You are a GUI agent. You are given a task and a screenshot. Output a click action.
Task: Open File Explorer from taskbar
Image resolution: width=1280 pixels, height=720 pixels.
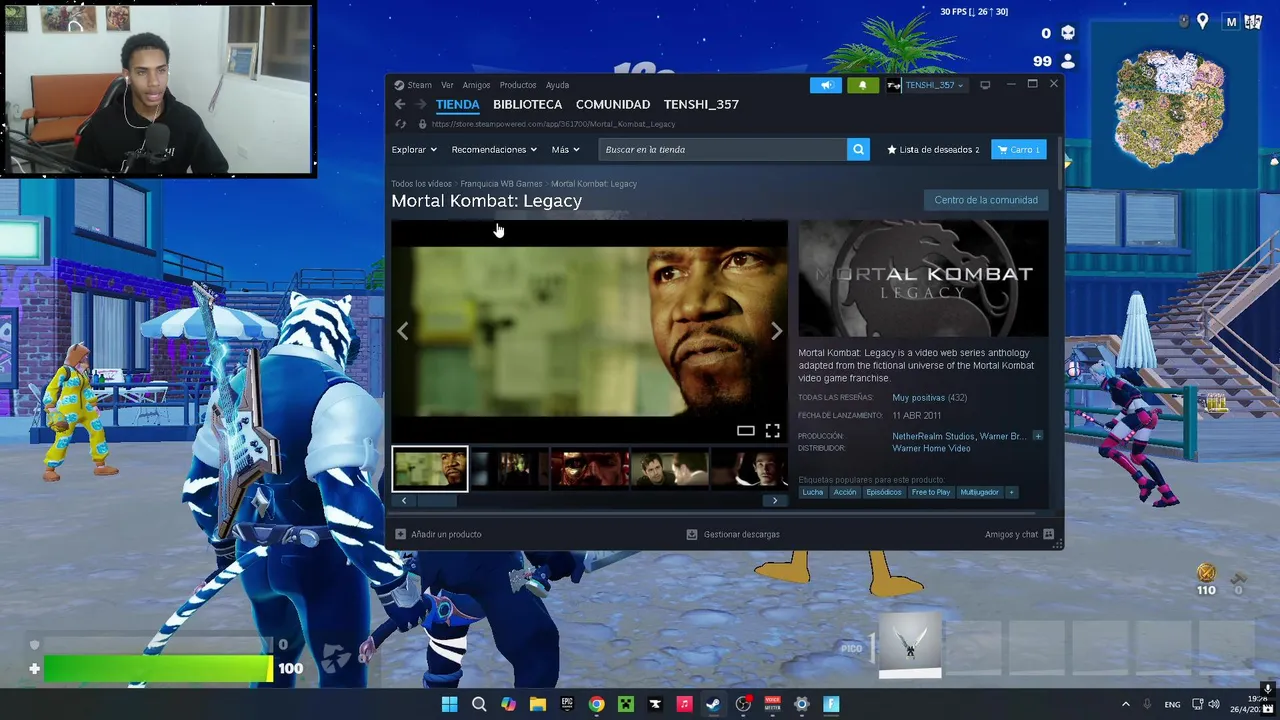click(x=537, y=704)
